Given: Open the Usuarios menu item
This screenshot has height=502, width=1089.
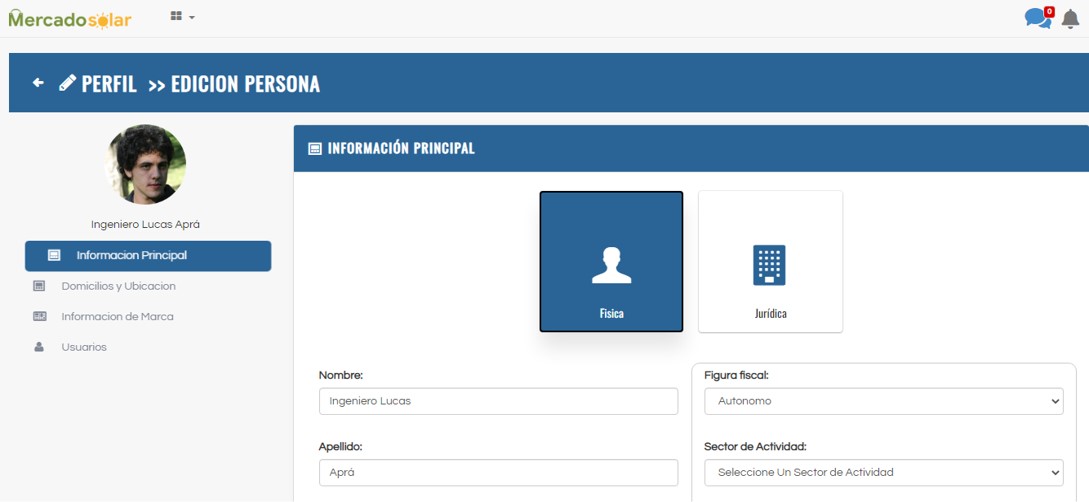Looking at the screenshot, I should pyautogui.click(x=84, y=347).
